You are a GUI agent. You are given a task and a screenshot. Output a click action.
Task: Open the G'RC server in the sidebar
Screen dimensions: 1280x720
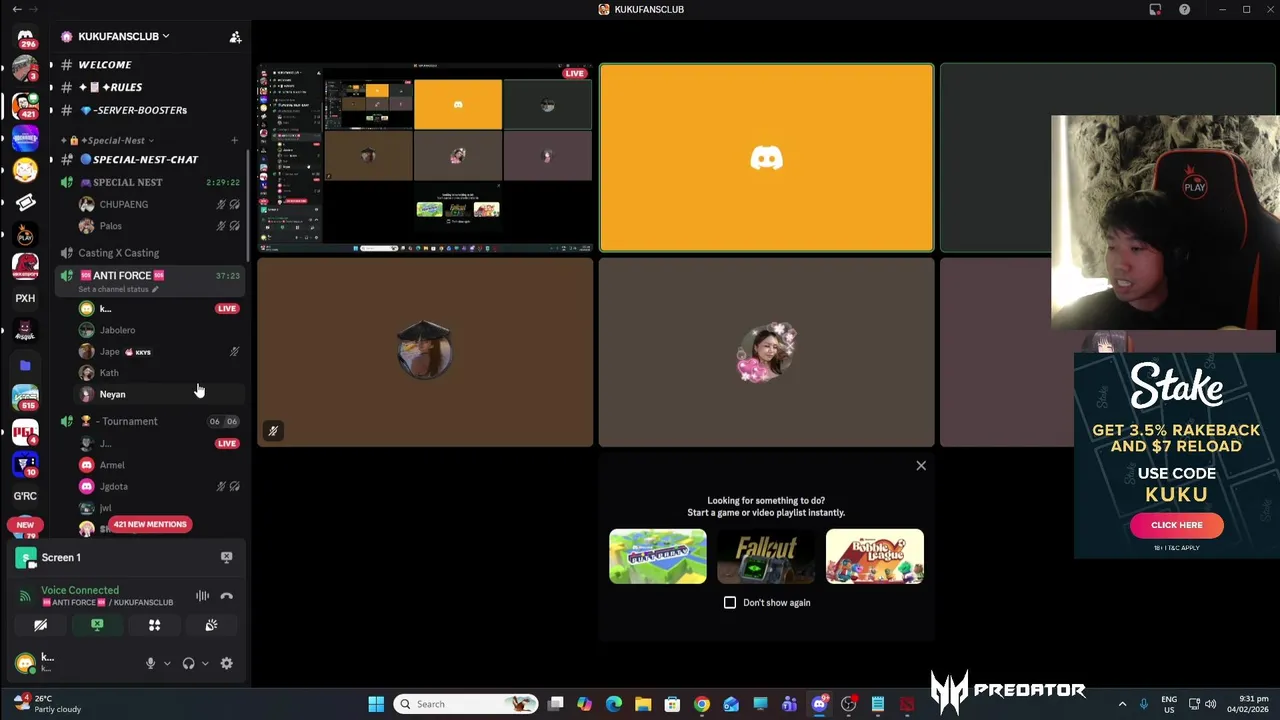pyautogui.click(x=25, y=496)
